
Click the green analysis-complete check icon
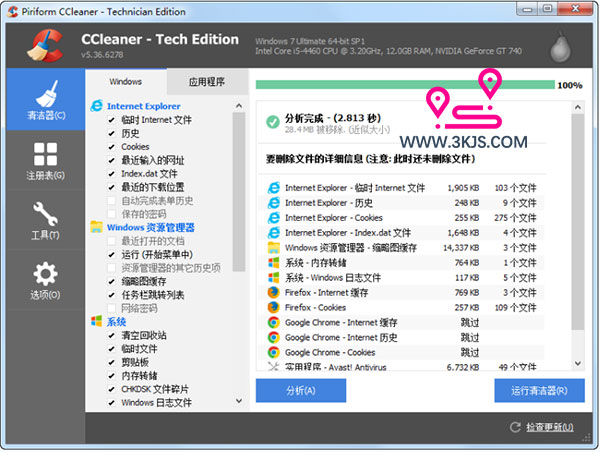(273, 122)
